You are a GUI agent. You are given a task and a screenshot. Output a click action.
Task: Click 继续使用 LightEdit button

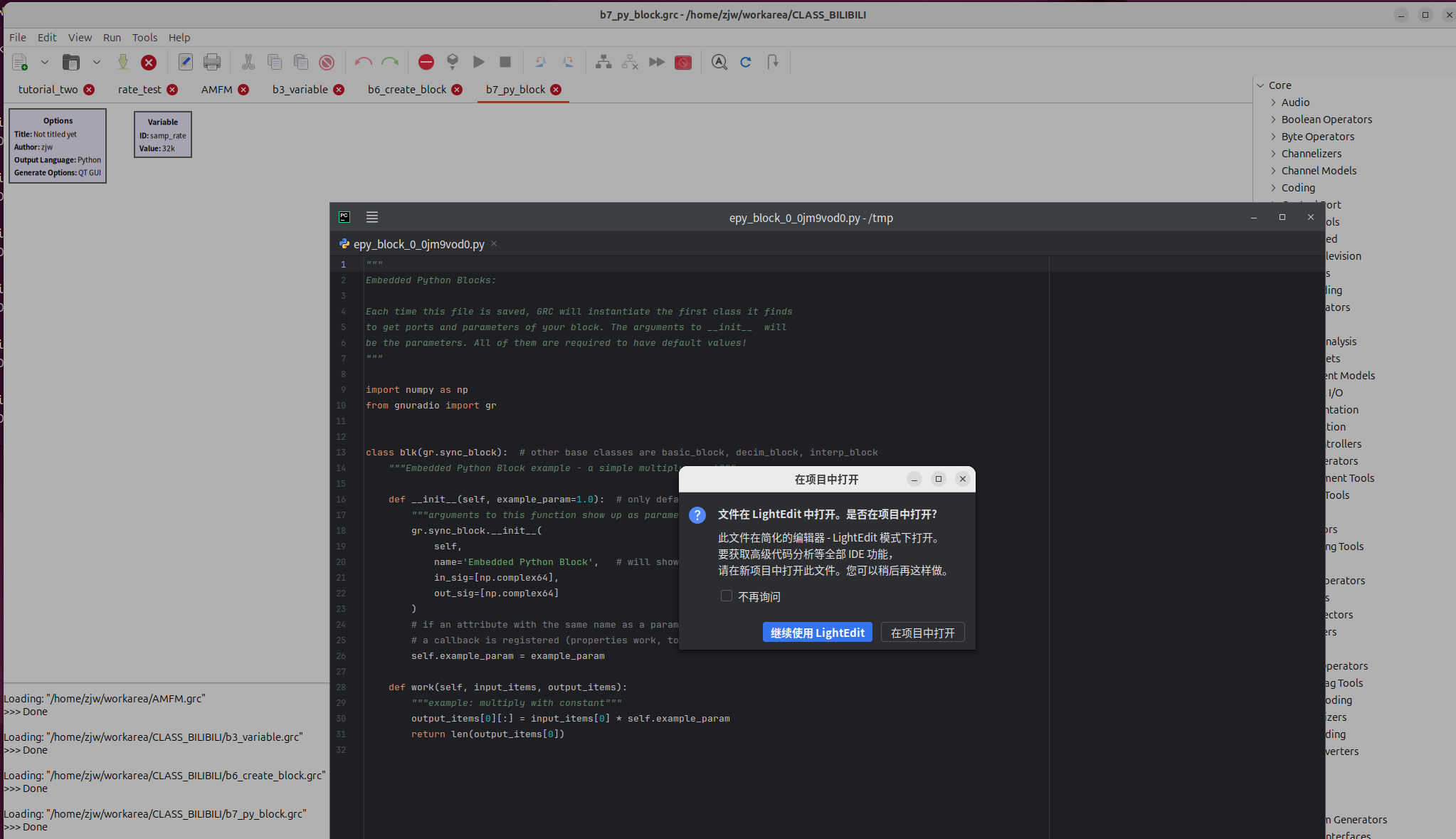click(817, 633)
